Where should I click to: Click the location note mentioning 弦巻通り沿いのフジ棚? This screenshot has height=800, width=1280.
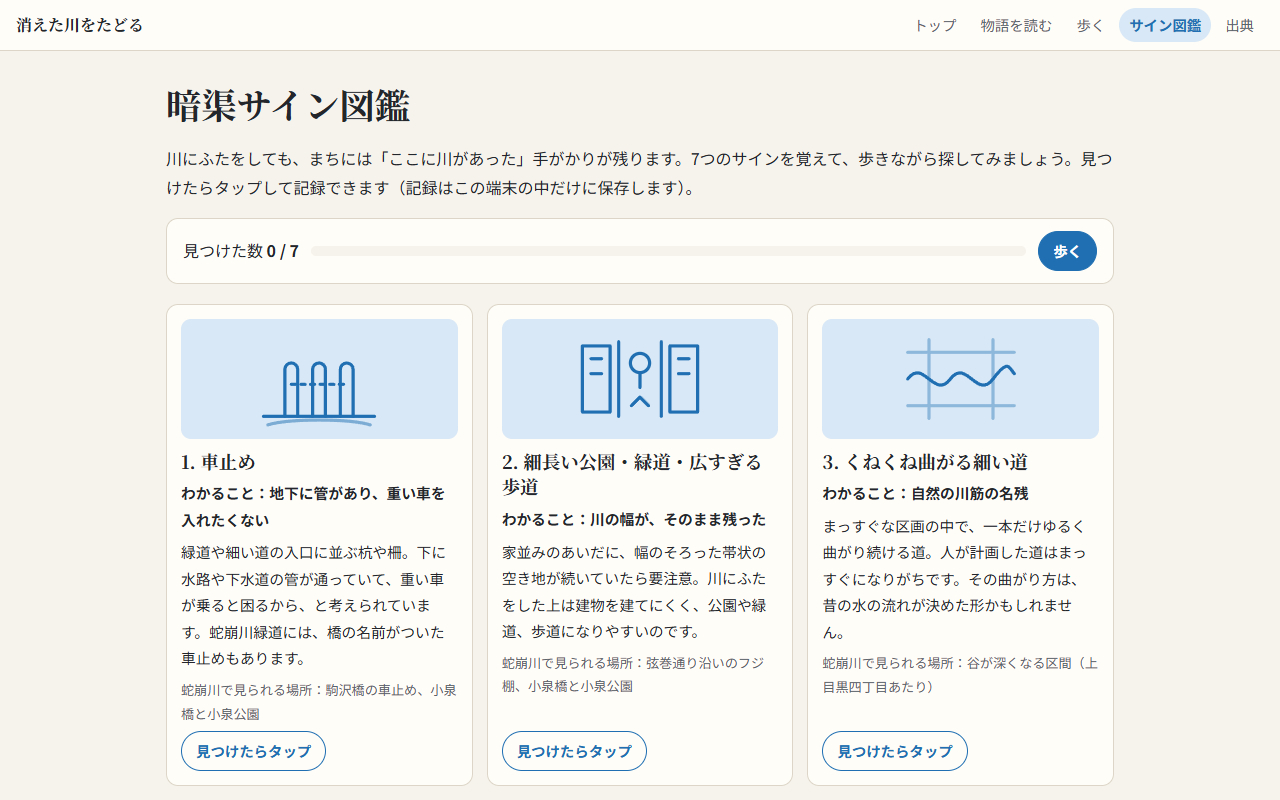pos(633,675)
